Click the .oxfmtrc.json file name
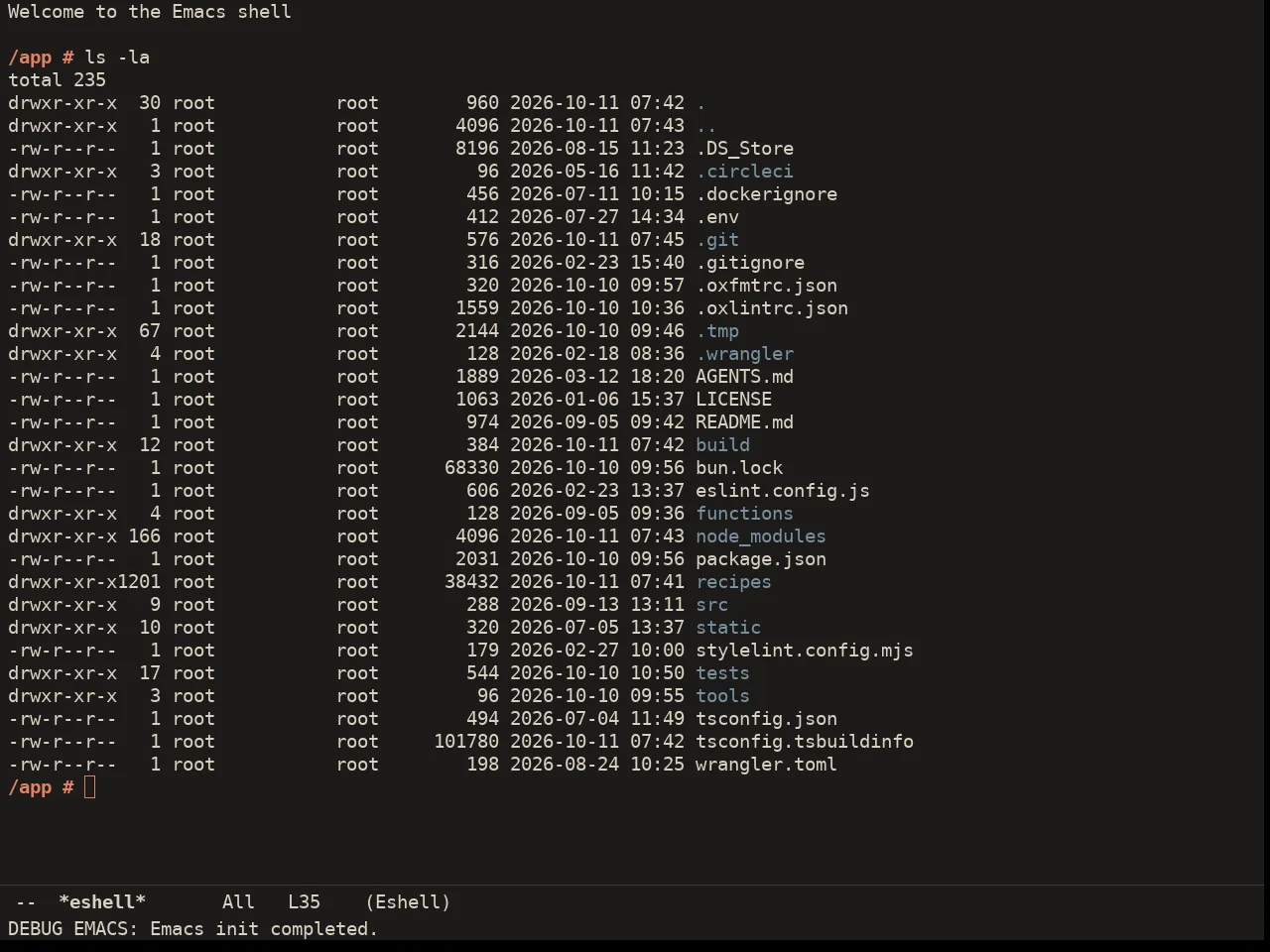The height and width of the screenshot is (952, 1270). 766,286
